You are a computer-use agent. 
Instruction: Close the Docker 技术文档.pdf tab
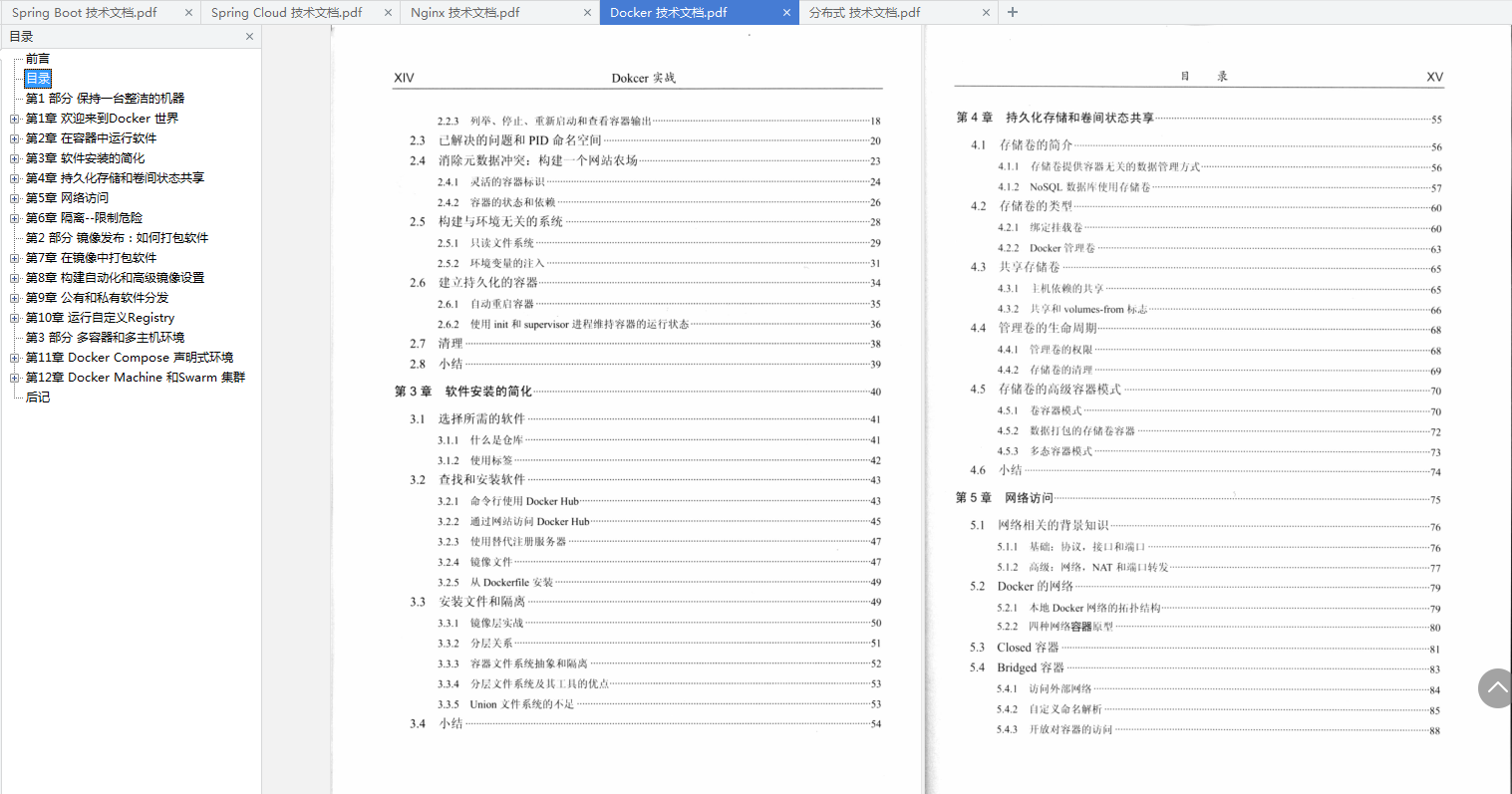(x=786, y=13)
